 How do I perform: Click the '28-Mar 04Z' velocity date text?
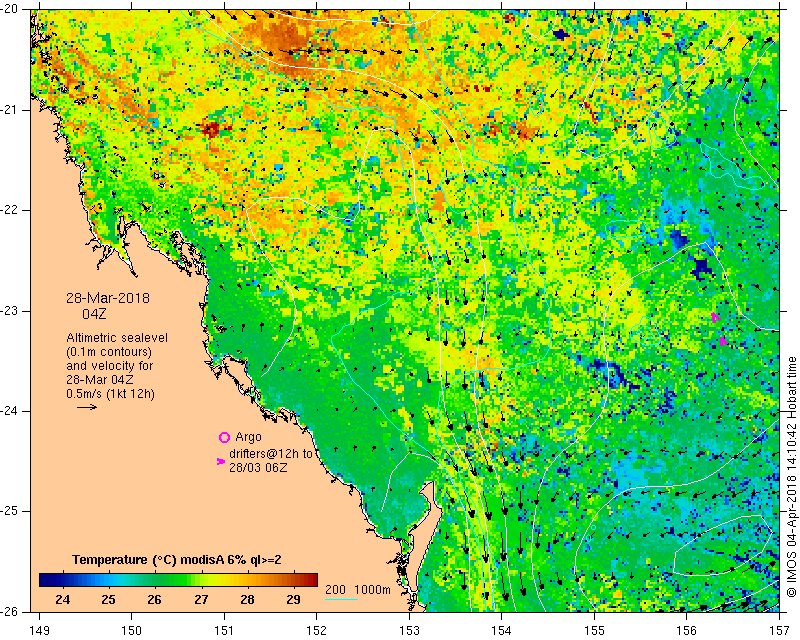coord(100,380)
